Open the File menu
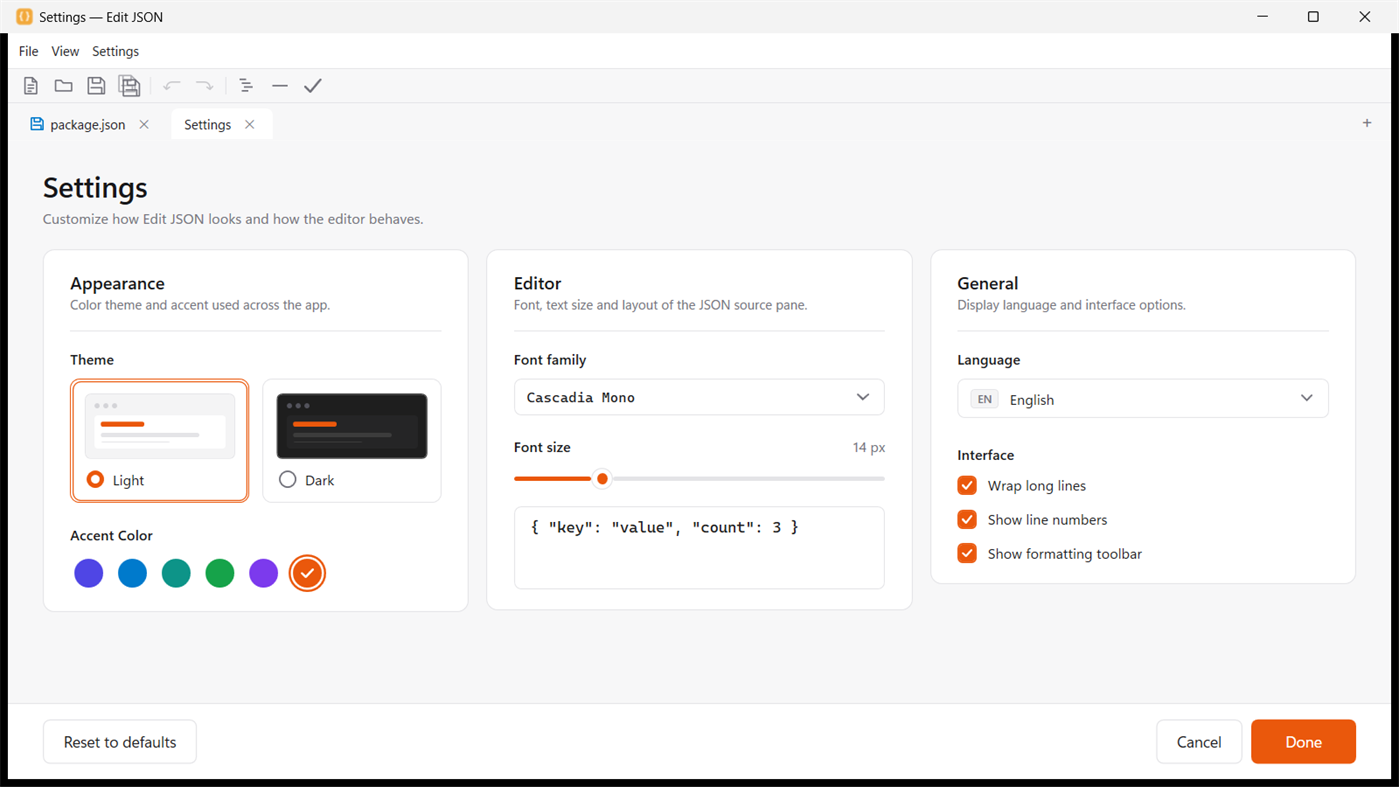1399x787 pixels. coord(29,51)
